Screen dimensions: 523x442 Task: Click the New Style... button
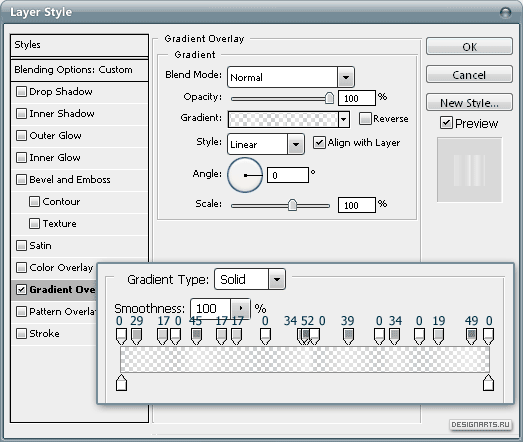pos(469,103)
